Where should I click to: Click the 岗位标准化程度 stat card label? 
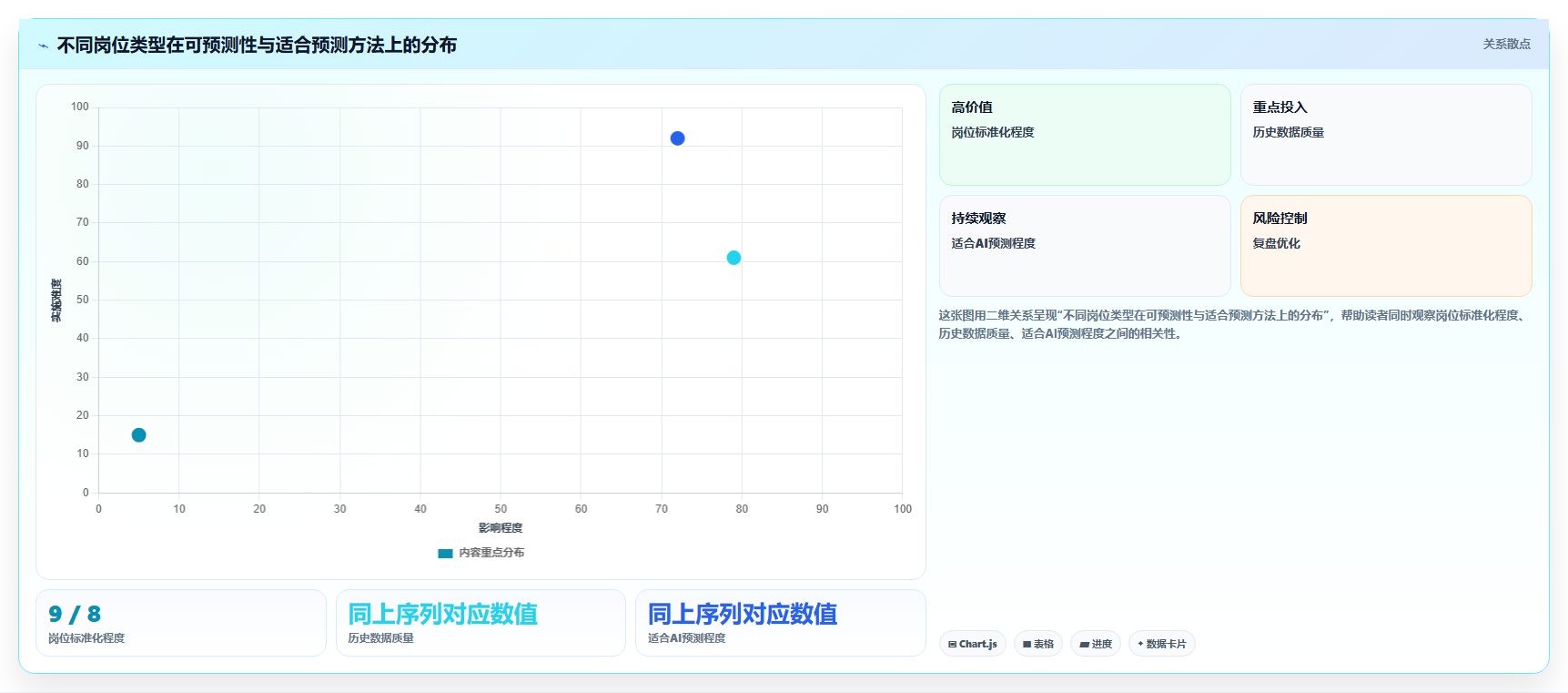(86, 638)
